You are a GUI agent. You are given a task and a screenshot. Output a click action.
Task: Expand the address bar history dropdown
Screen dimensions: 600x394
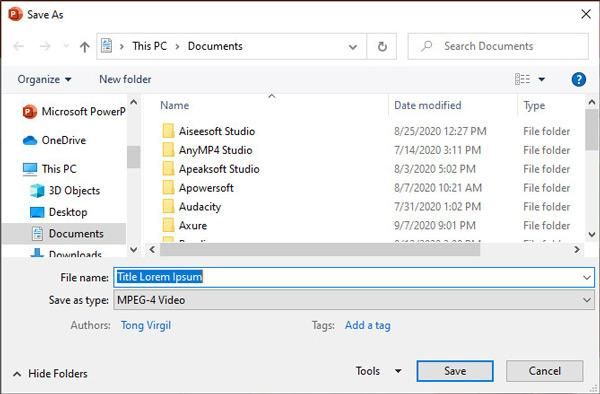click(x=352, y=47)
